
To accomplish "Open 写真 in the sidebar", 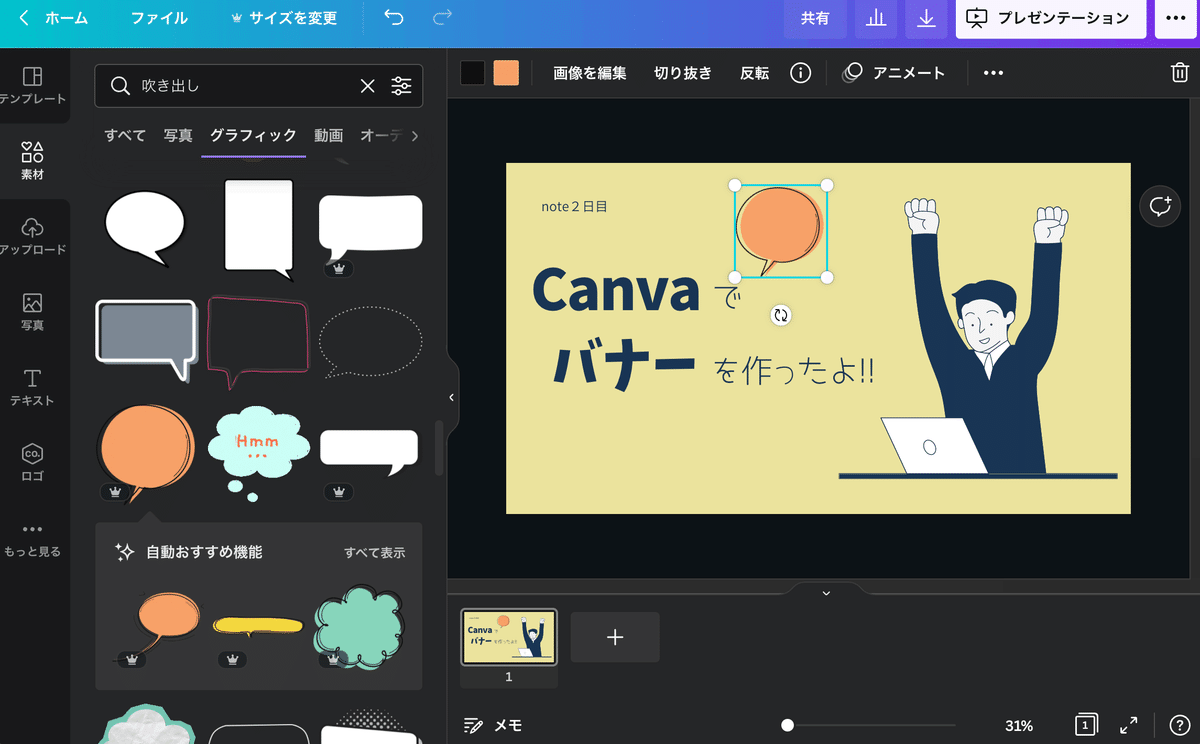I will pos(33,312).
